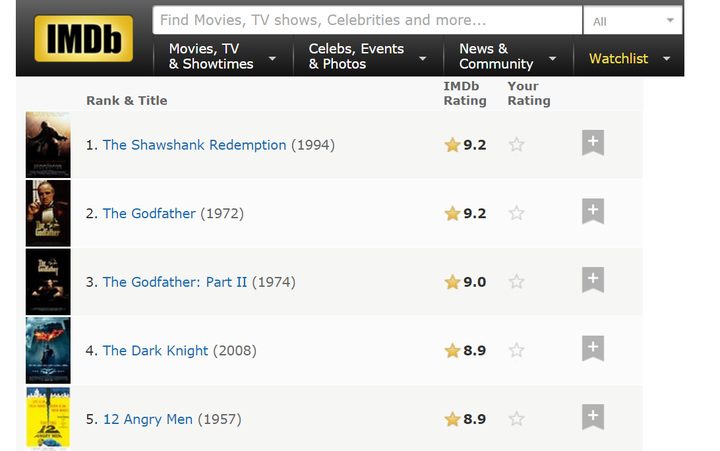The height and width of the screenshot is (451, 720).
Task: Open the All search category dropdown
Action: (x=633, y=21)
